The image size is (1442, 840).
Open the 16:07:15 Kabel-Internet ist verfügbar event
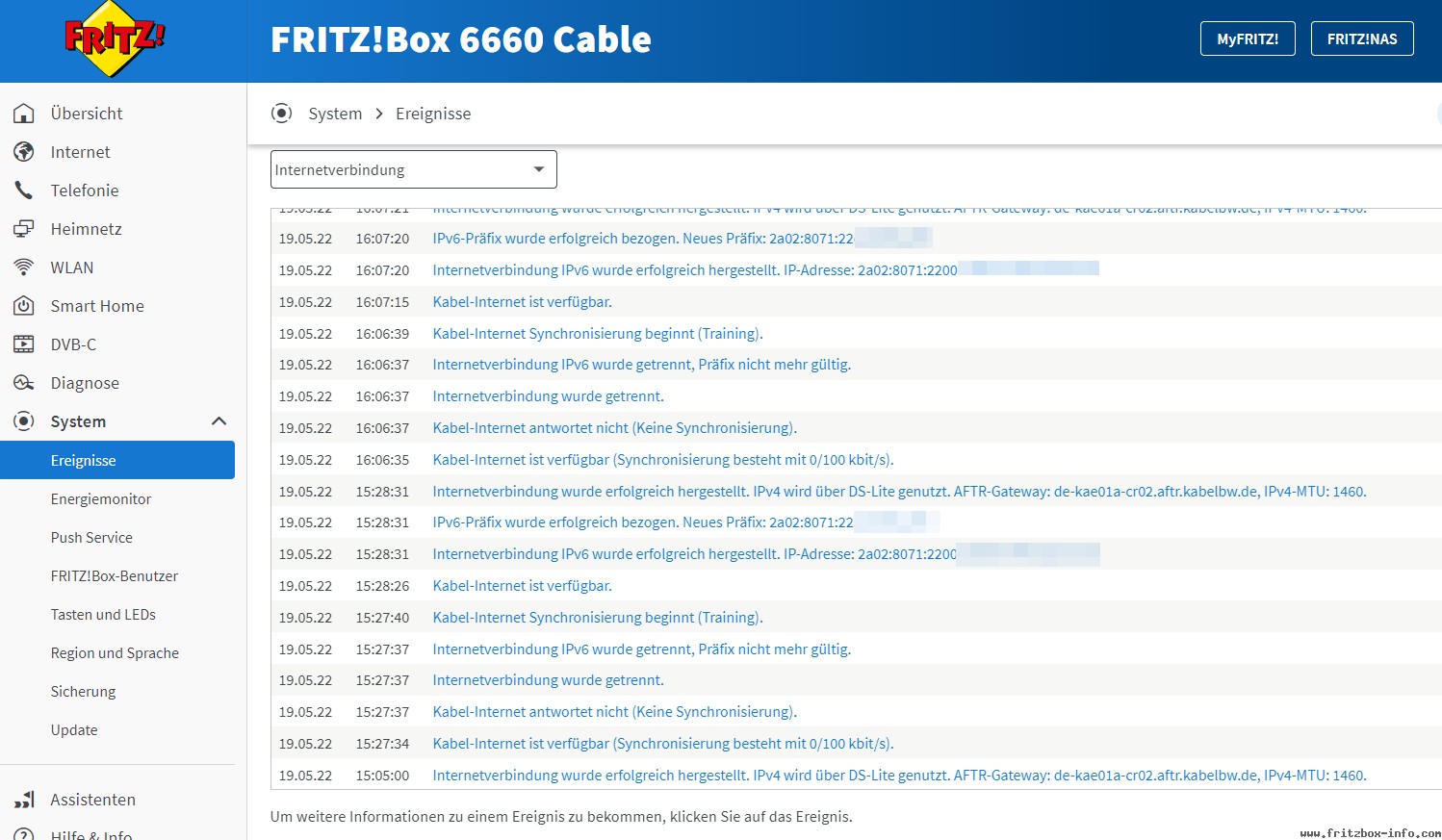(522, 302)
